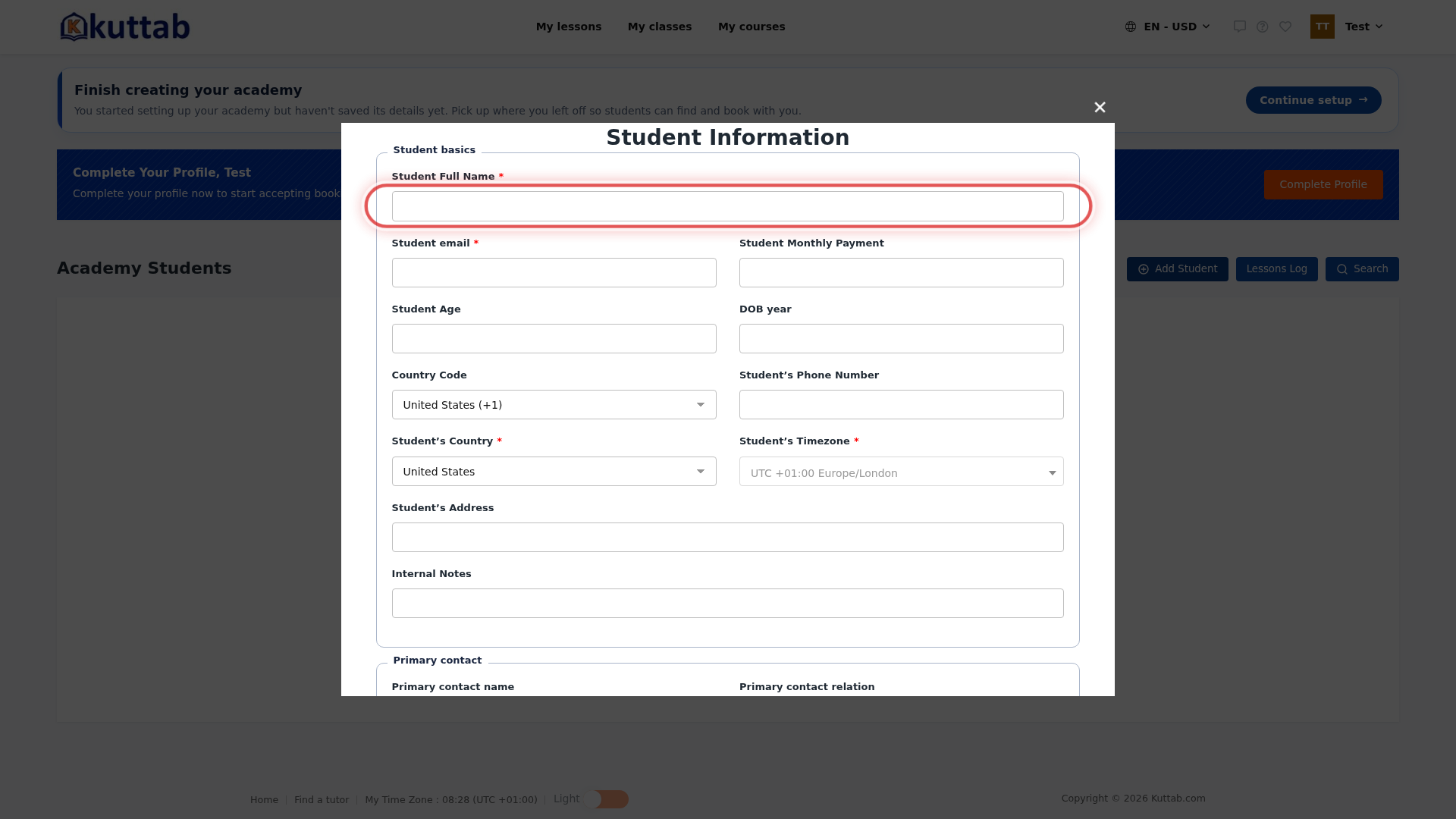Focus the Student's Address field
The width and height of the screenshot is (1456, 819).
[x=727, y=538]
